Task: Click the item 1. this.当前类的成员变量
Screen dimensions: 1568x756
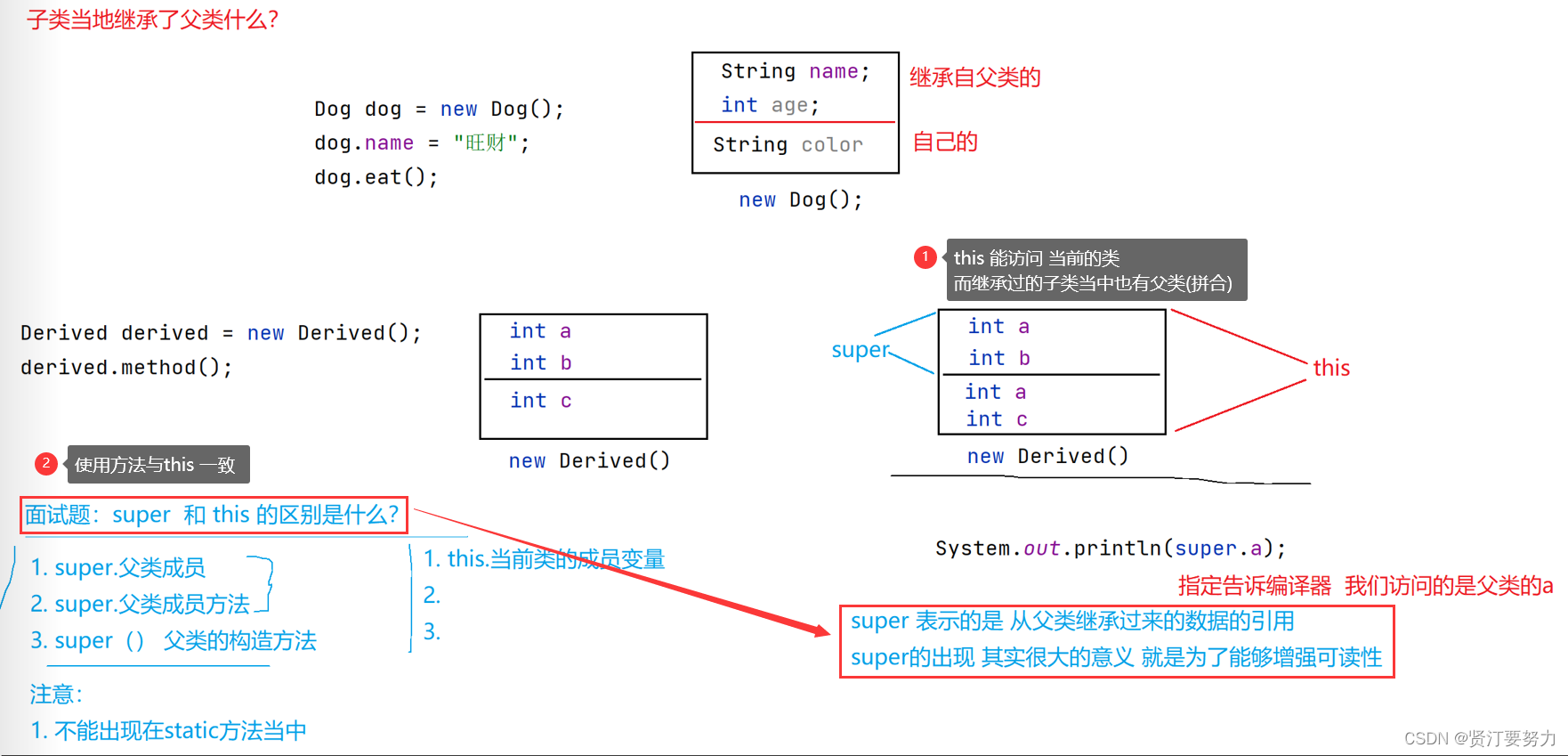Action: point(544,558)
